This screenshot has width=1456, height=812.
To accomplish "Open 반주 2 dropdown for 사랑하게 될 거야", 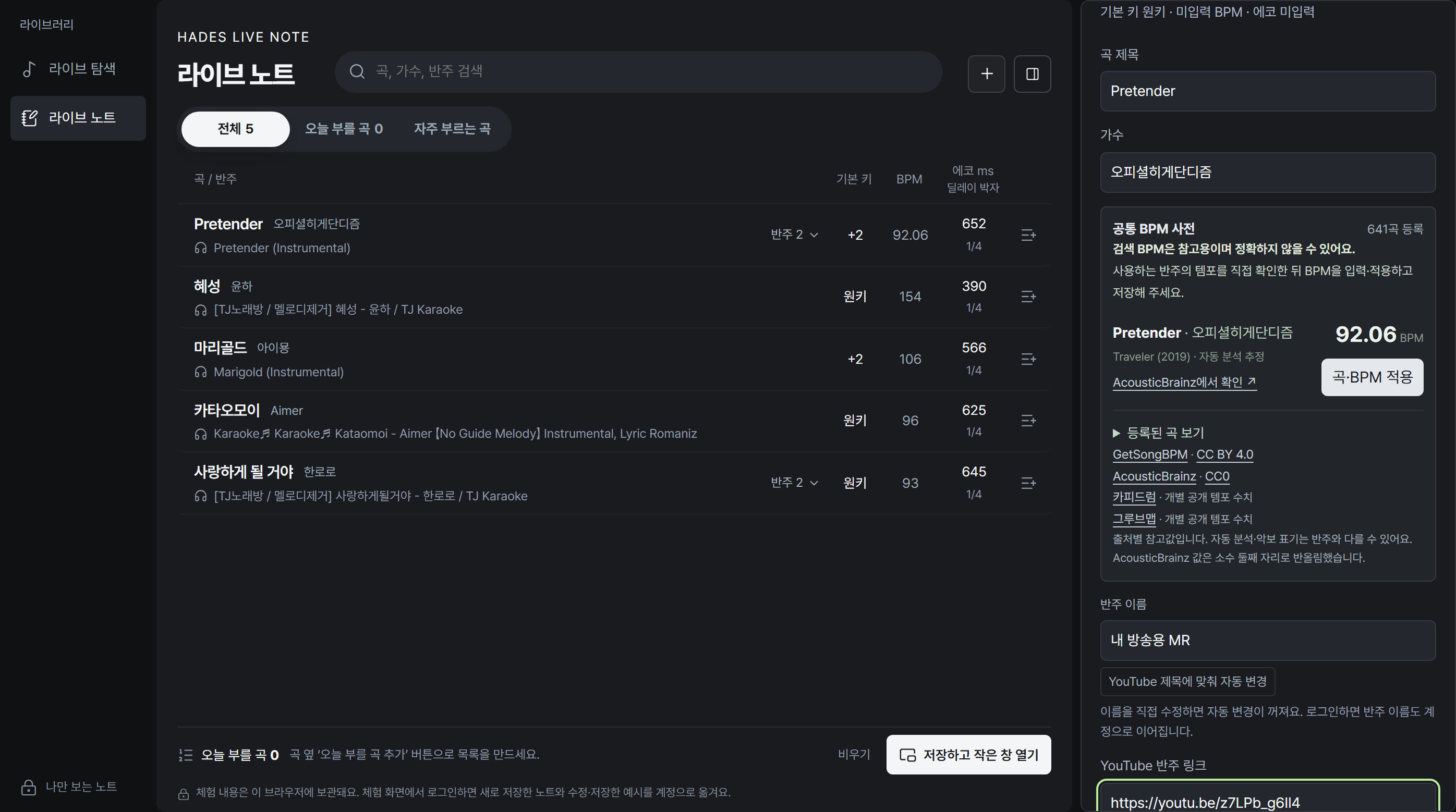I will (x=794, y=482).
